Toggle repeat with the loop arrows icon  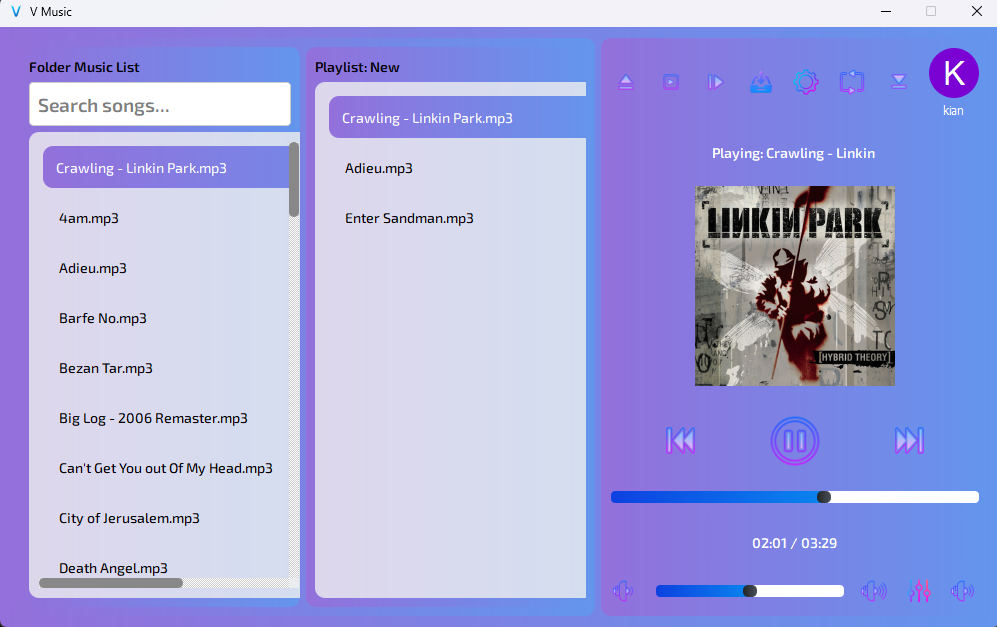click(x=852, y=82)
